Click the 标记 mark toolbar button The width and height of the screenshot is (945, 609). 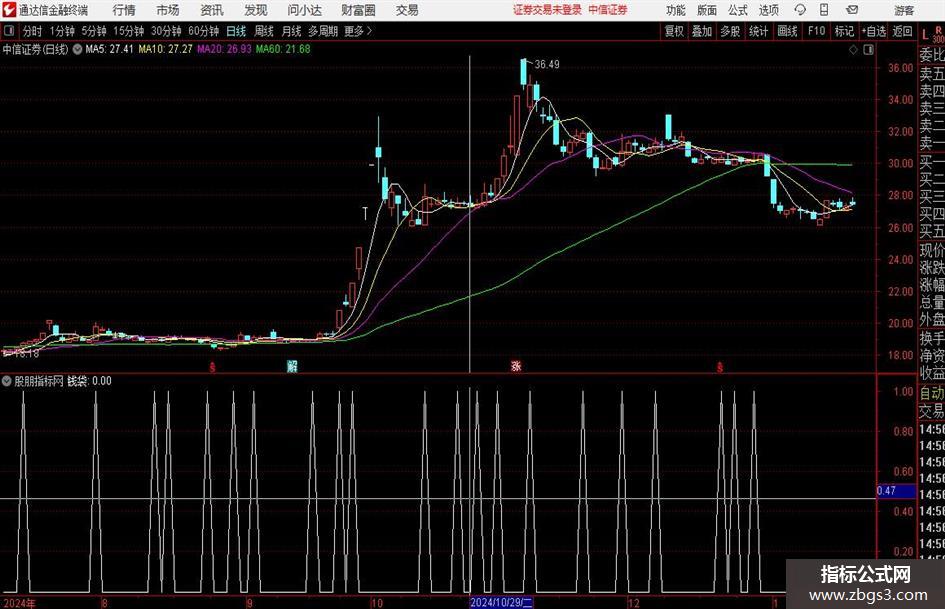click(x=844, y=31)
